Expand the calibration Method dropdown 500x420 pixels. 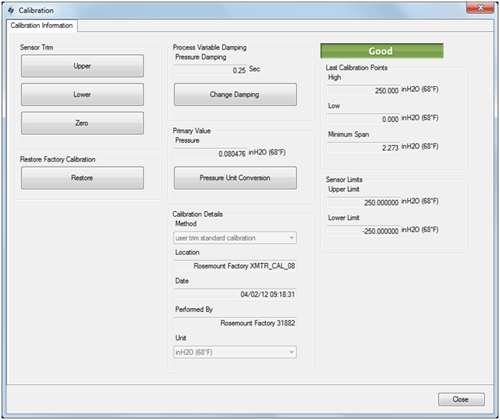tap(235, 238)
